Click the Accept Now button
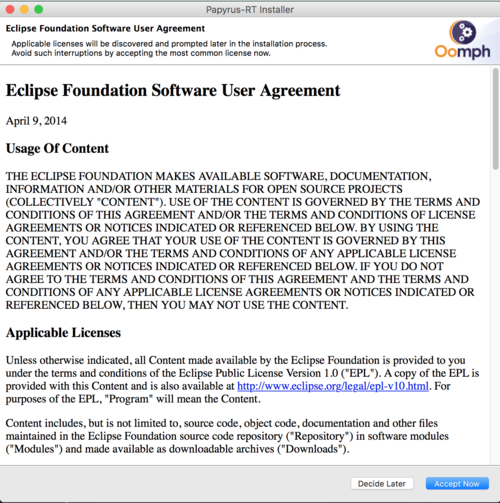This screenshot has width=500, height=503. [x=457, y=483]
